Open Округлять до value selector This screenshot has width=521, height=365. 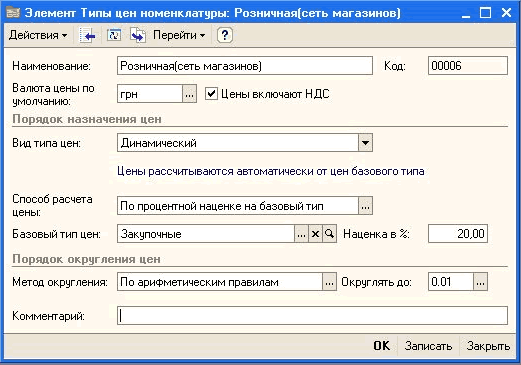[480, 282]
